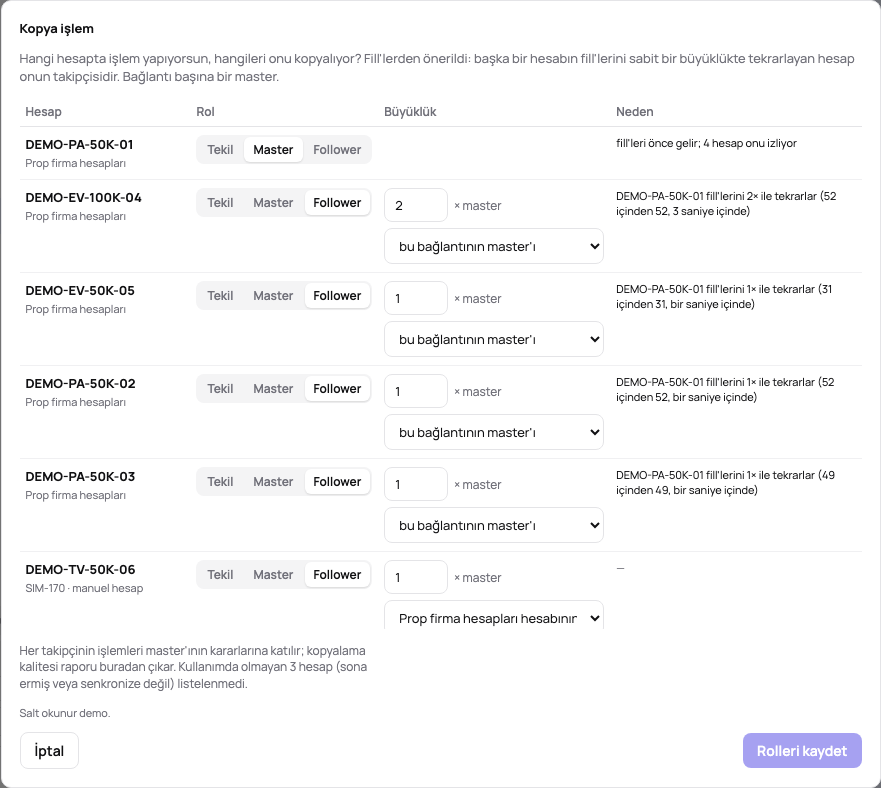This screenshot has height=788, width=881.
Task: Select Follower role for DEMO-TV-50K-06
Action: click(x=337, y=574)
